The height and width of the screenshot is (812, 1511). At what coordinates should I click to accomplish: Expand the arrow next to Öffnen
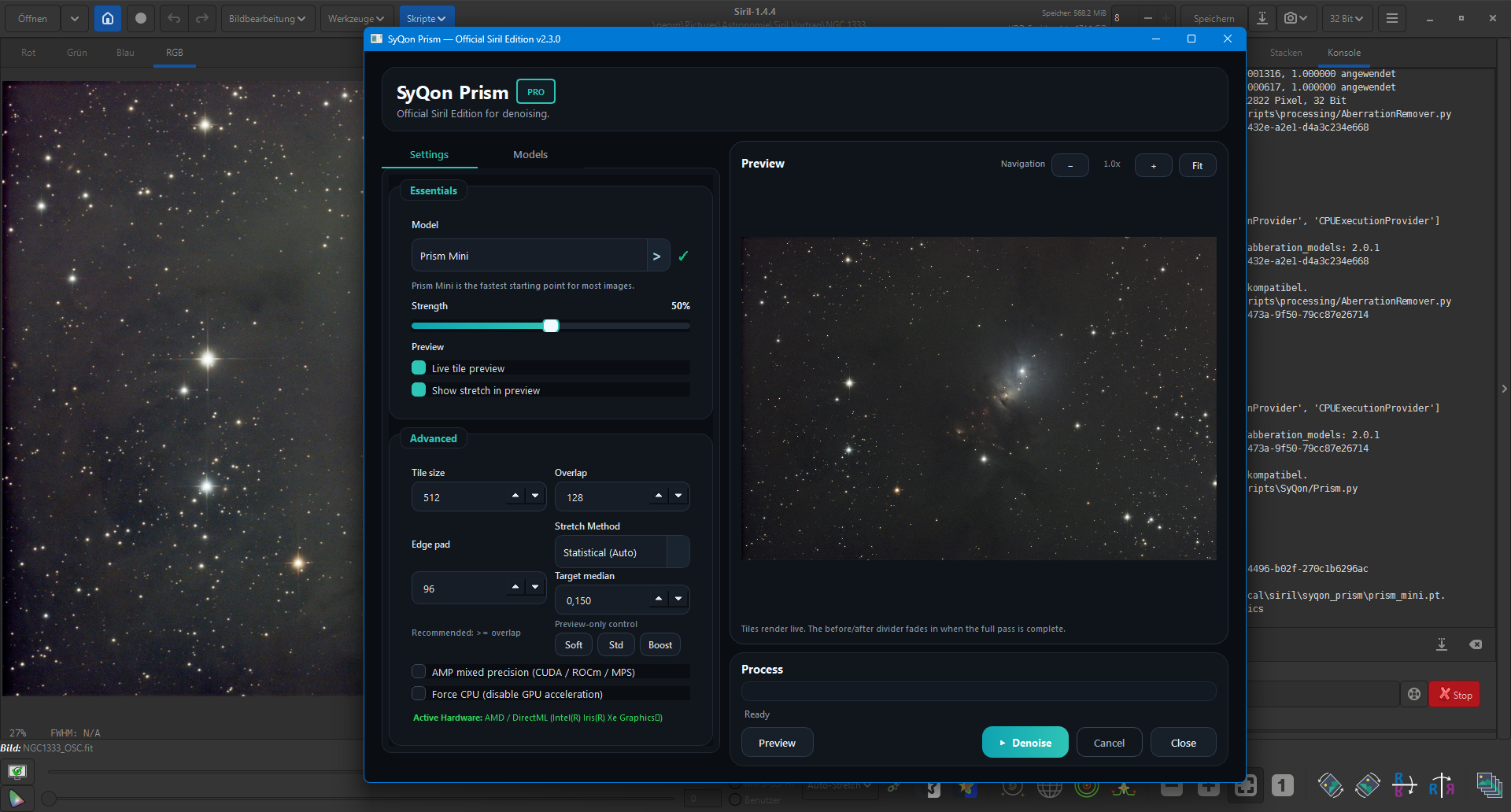pyautogui.click(x=74, y=18)
